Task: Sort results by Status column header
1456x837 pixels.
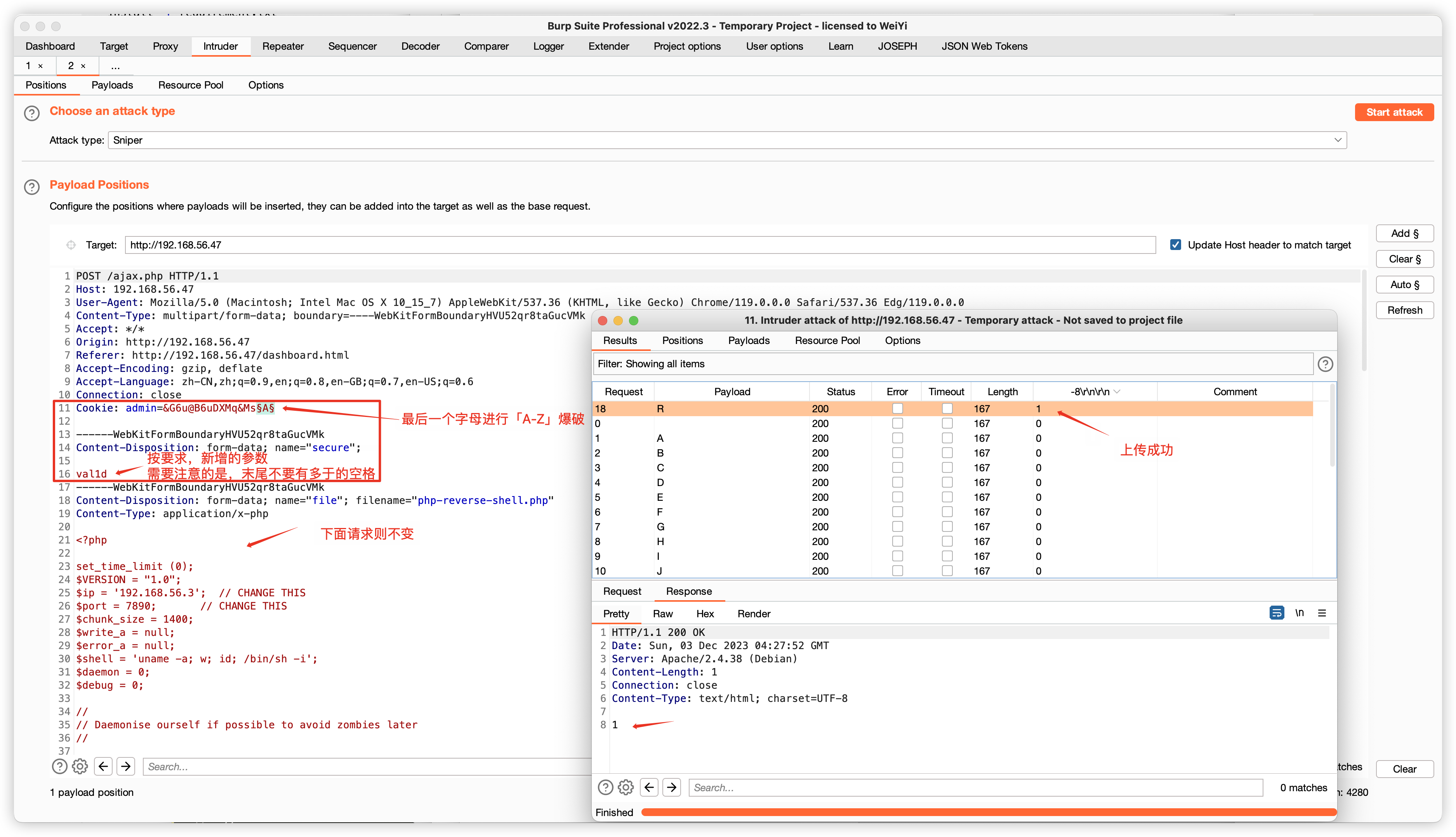Action: click(x=840, y=391)
